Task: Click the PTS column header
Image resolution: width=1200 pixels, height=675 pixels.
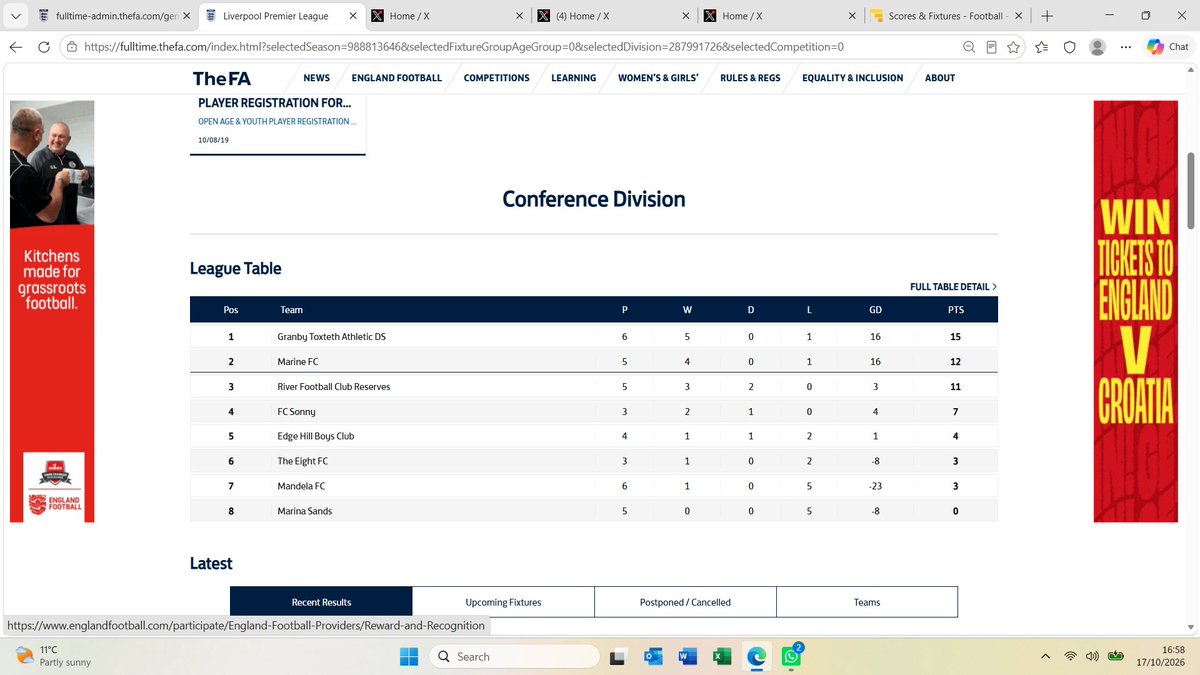Action: coord(956,310)
